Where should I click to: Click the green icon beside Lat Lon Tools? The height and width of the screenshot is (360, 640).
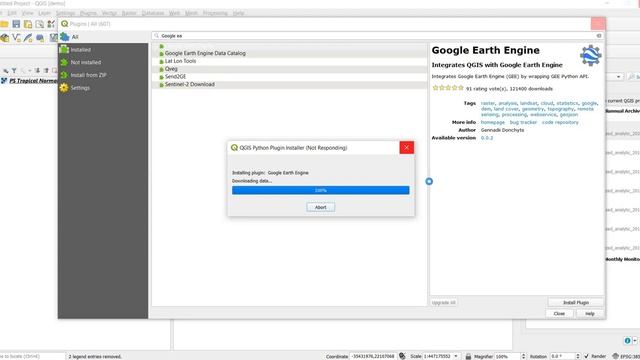pyautogui.click(x=162, y=62)
